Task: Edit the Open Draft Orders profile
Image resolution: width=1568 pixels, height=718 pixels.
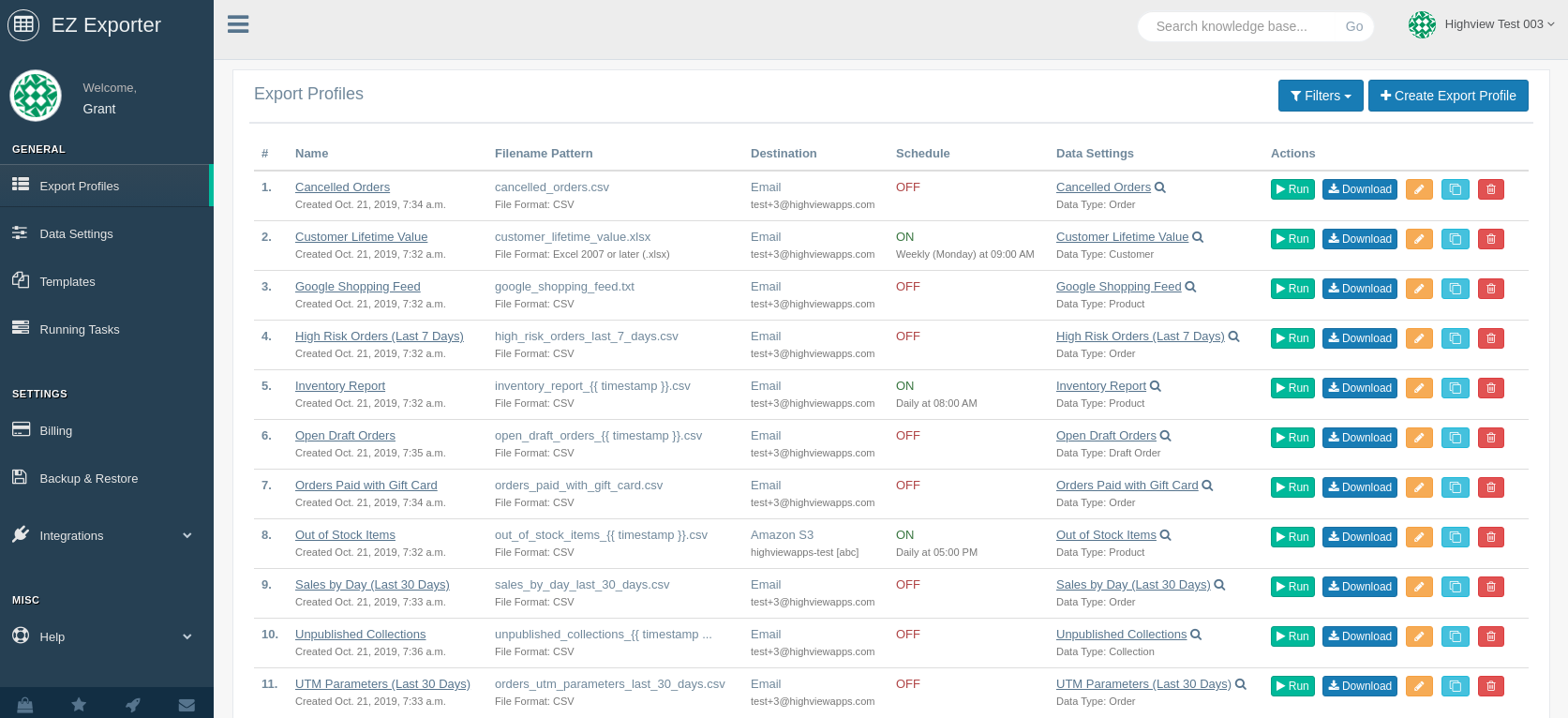Action: [1419, 438]
